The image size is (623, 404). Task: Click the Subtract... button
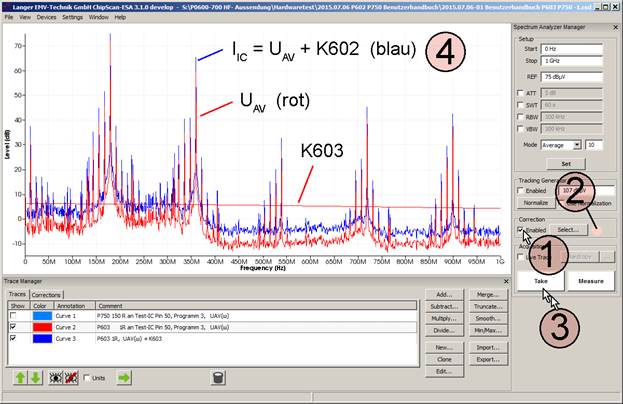(442, 309)
